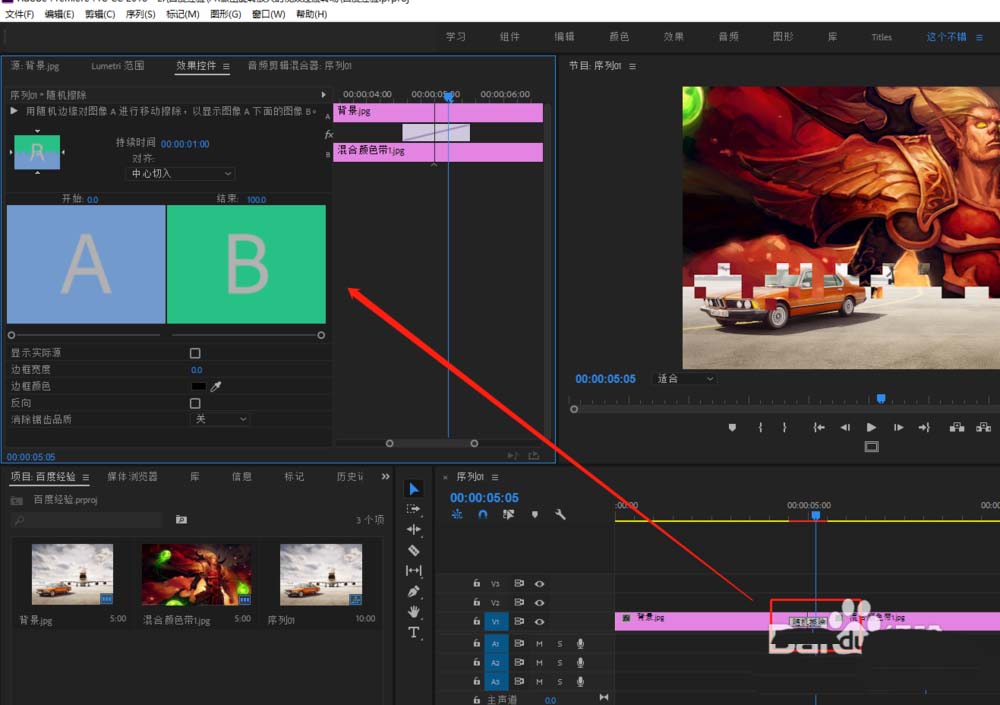Select the Pen tool in toolbar
Screen dimensions: 1000x705
(x=414, y=591)
